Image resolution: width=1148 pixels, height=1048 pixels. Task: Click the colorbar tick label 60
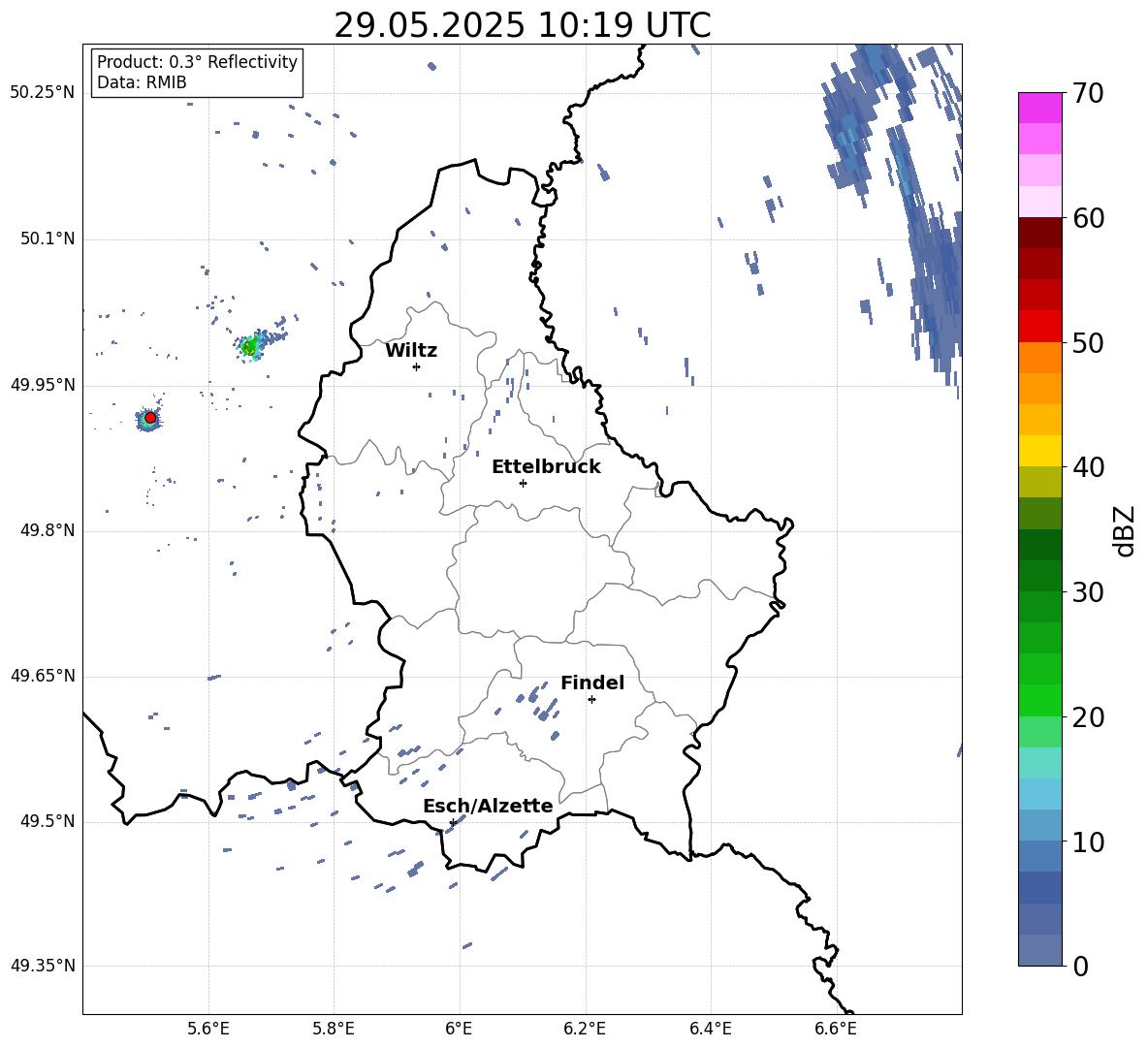(1088, 218)
